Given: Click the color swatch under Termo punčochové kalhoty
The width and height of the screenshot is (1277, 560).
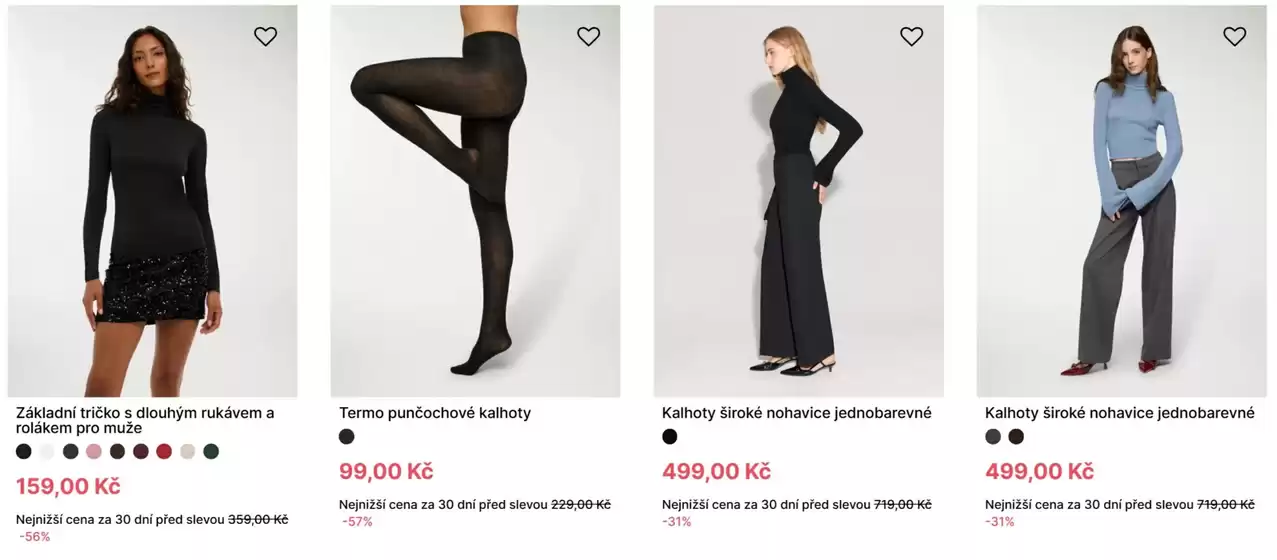Looking at the screenshot, I should click(347, 436).
